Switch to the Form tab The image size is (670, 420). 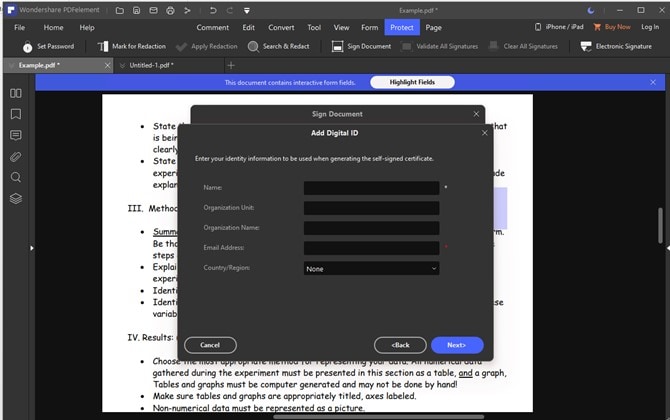(370, 27)
